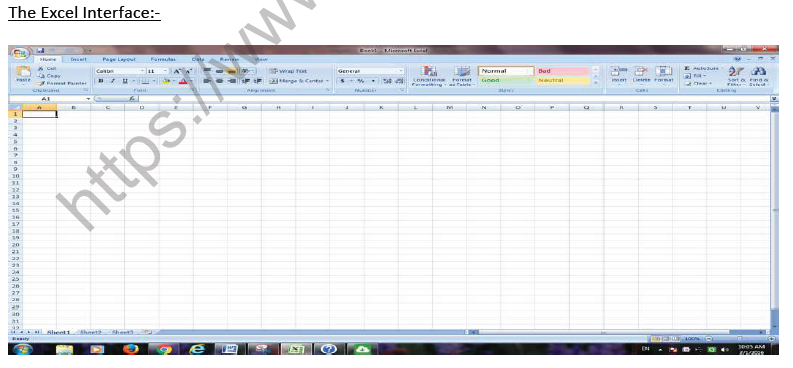Image resolution: width=793 pixels, height=368 pixels.
Task: Open Format as Table gallery
Action: tap(462, 76)
